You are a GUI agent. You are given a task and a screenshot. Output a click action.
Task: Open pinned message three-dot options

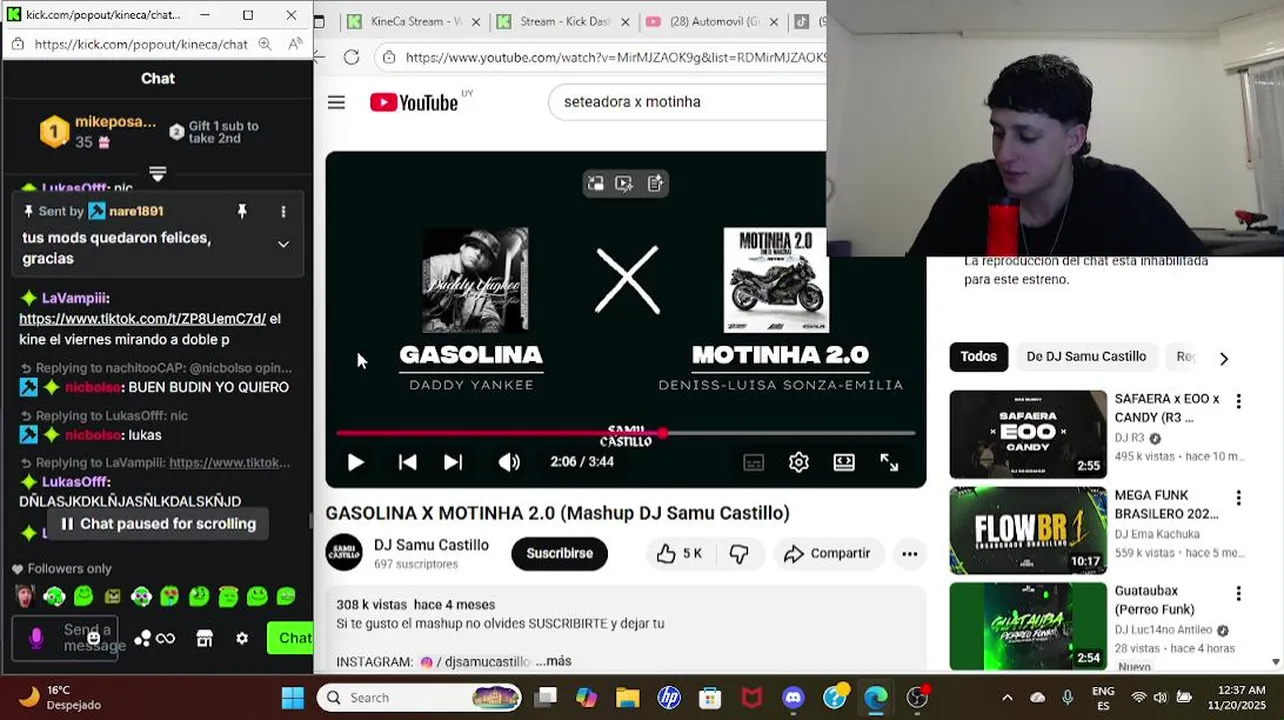point(283,211)
